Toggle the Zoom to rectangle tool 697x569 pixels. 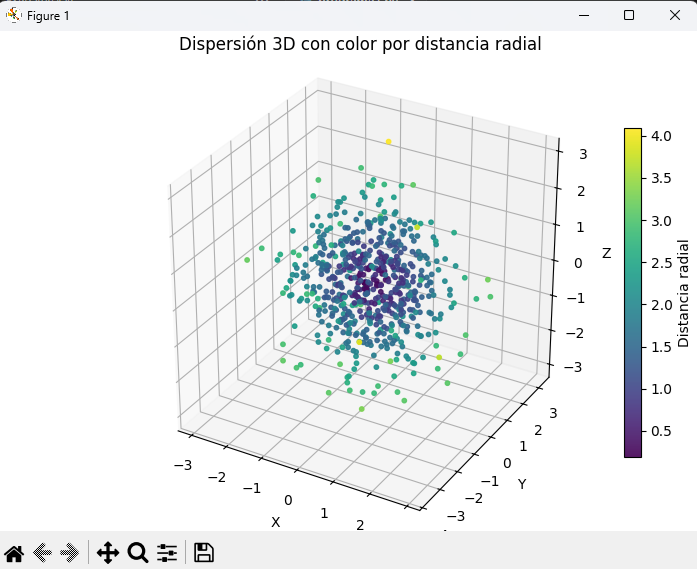[138, 552]
